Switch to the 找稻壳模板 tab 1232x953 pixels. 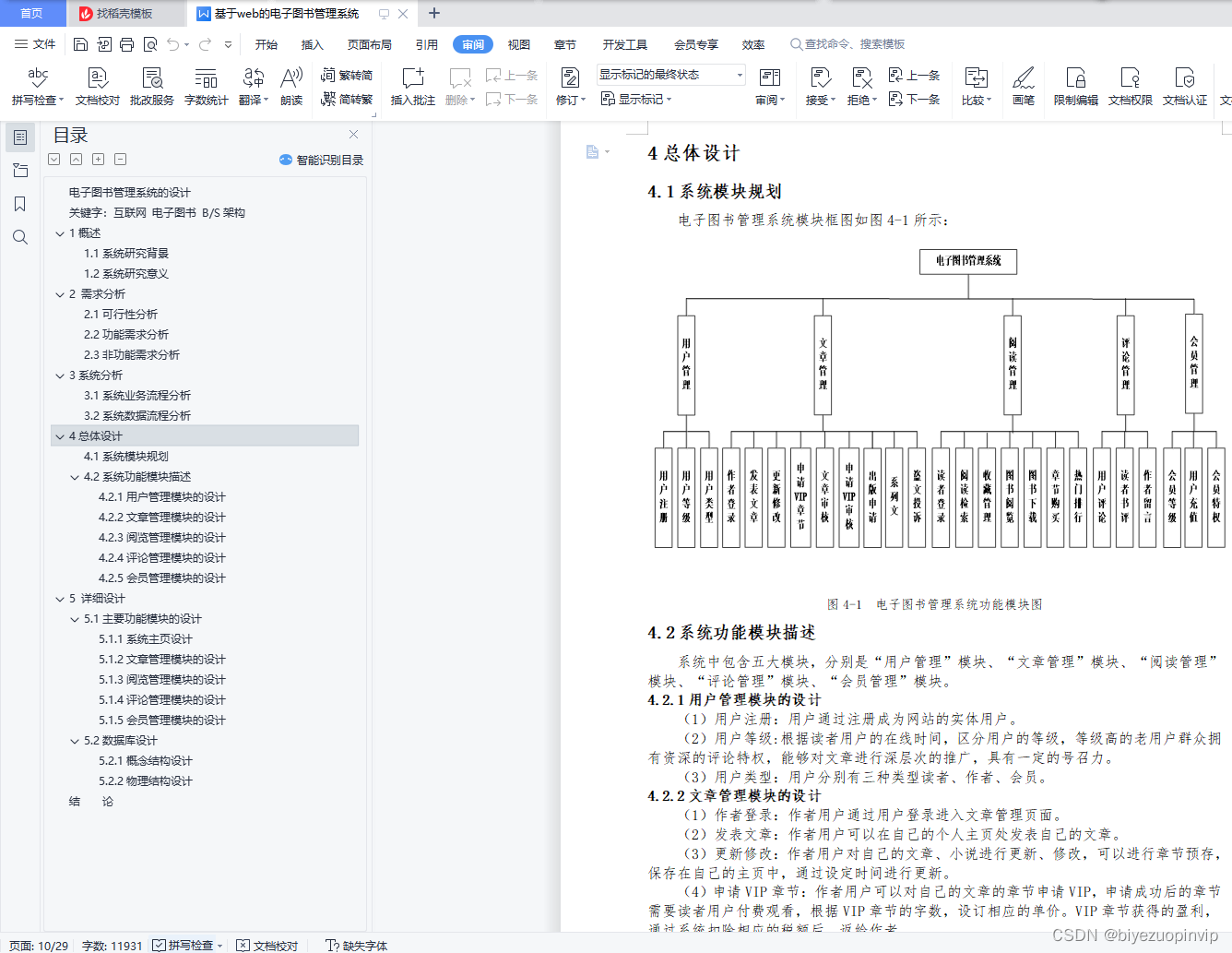(x=125, y=14)
